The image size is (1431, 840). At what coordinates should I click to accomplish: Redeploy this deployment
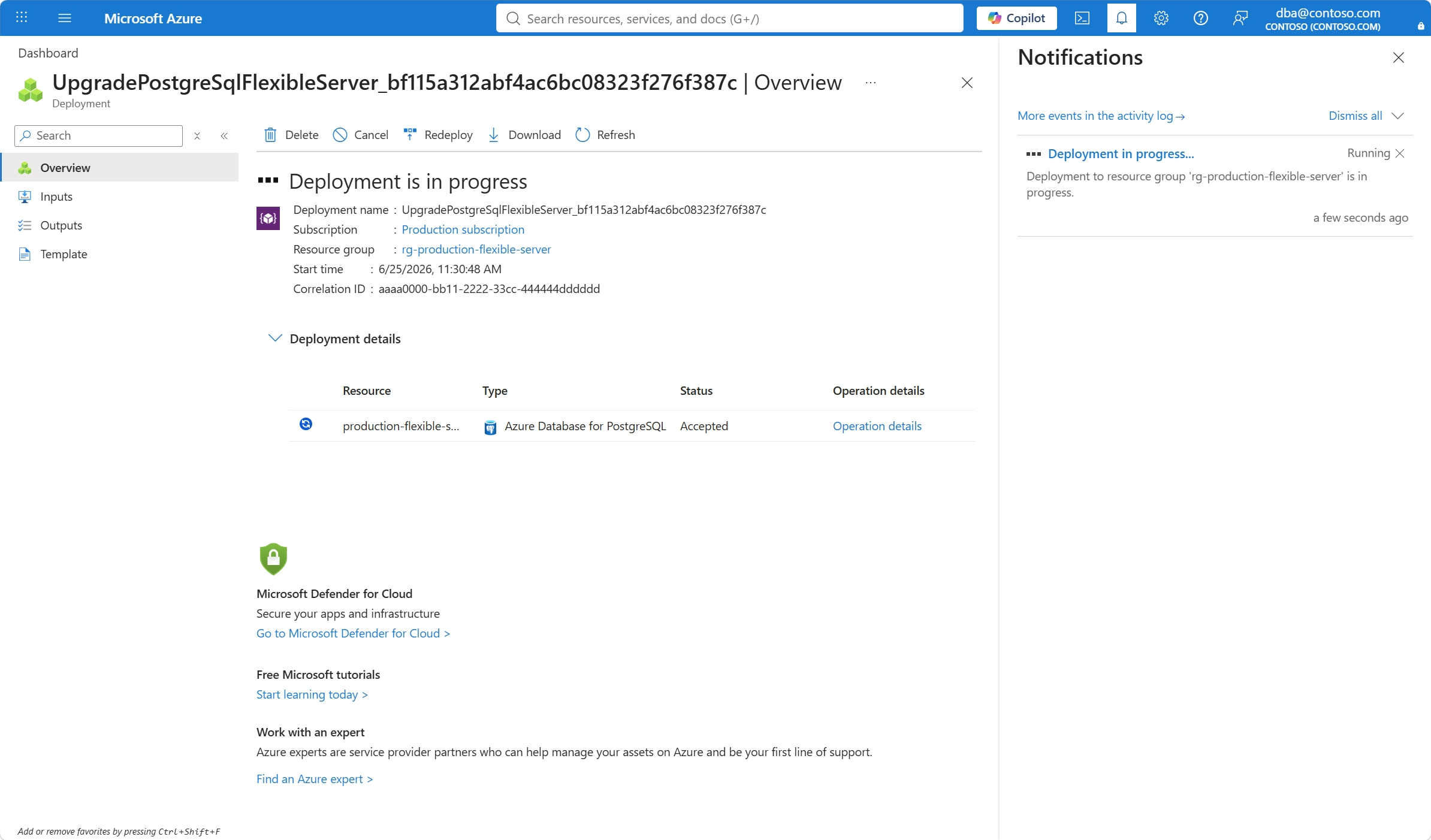[x=438, y=135]
